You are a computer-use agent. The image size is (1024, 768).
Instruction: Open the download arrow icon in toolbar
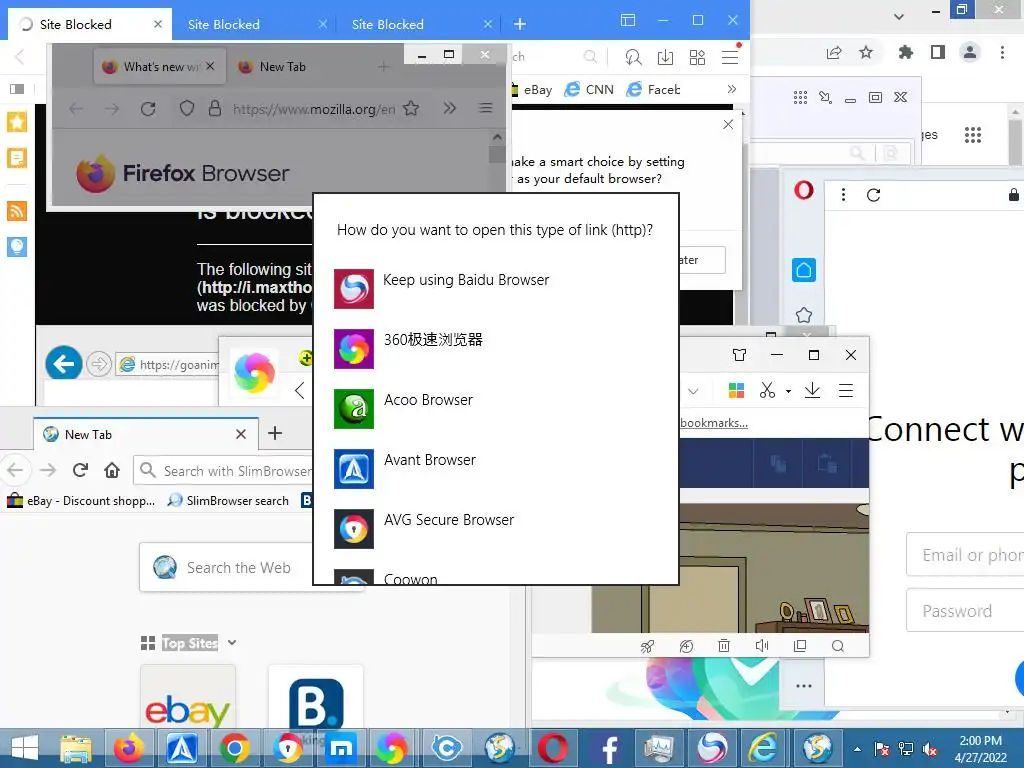point(812,391)
